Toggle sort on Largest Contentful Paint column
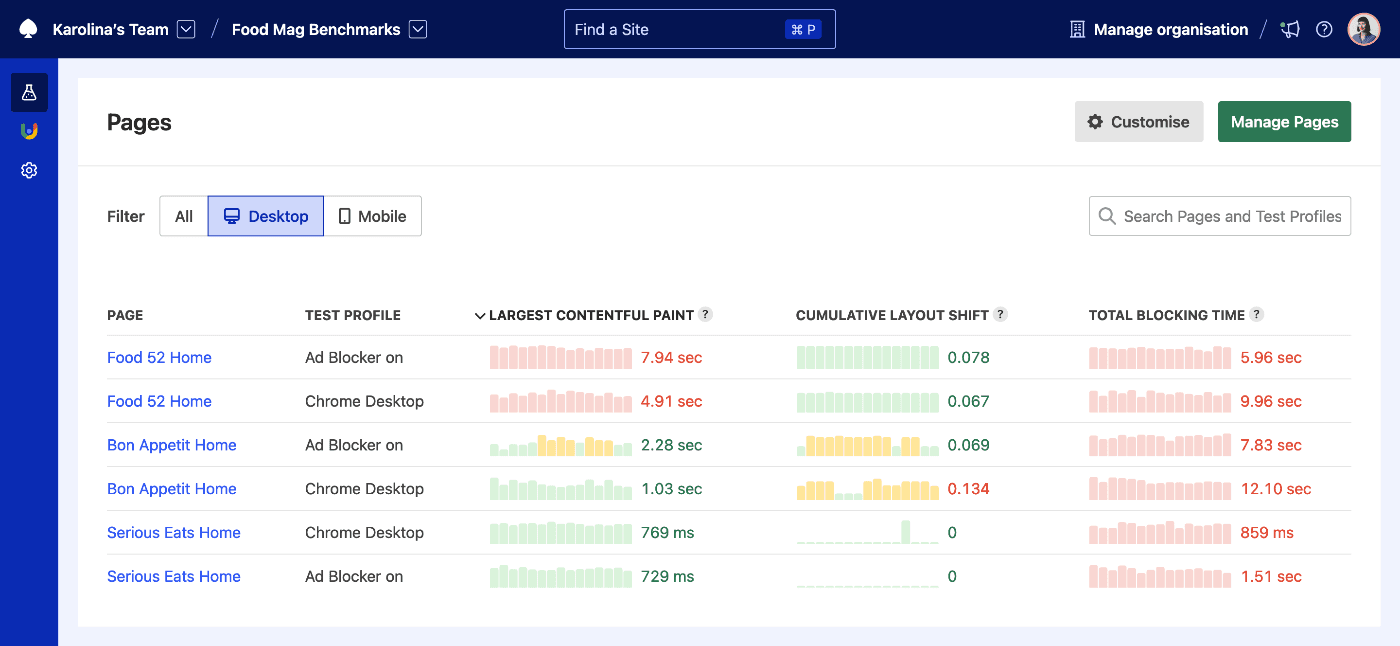The height and width of the screenshot is (646, 1400). (590, 315)
